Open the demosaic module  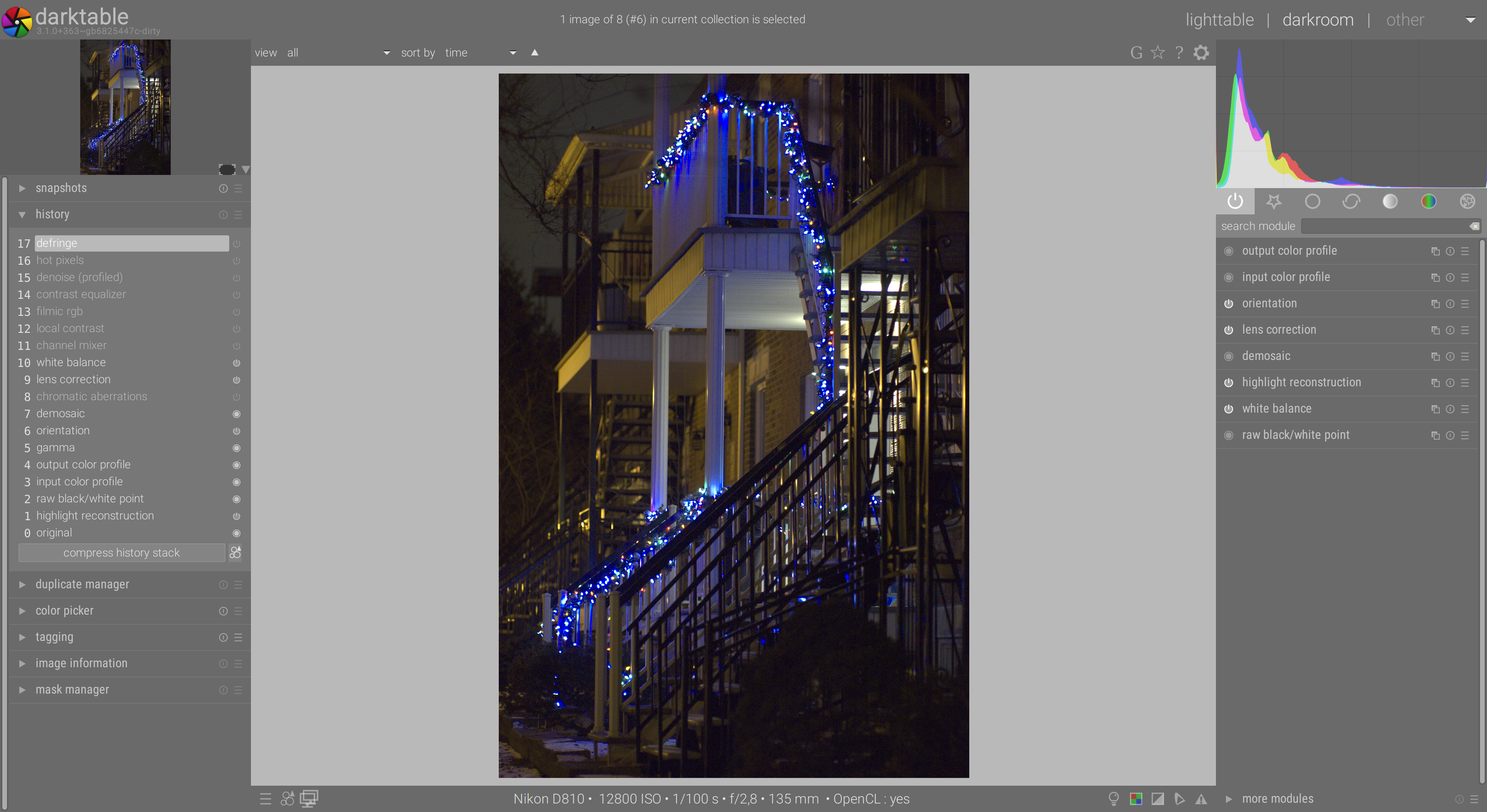pyautogui.click(x=1266, y=356)
